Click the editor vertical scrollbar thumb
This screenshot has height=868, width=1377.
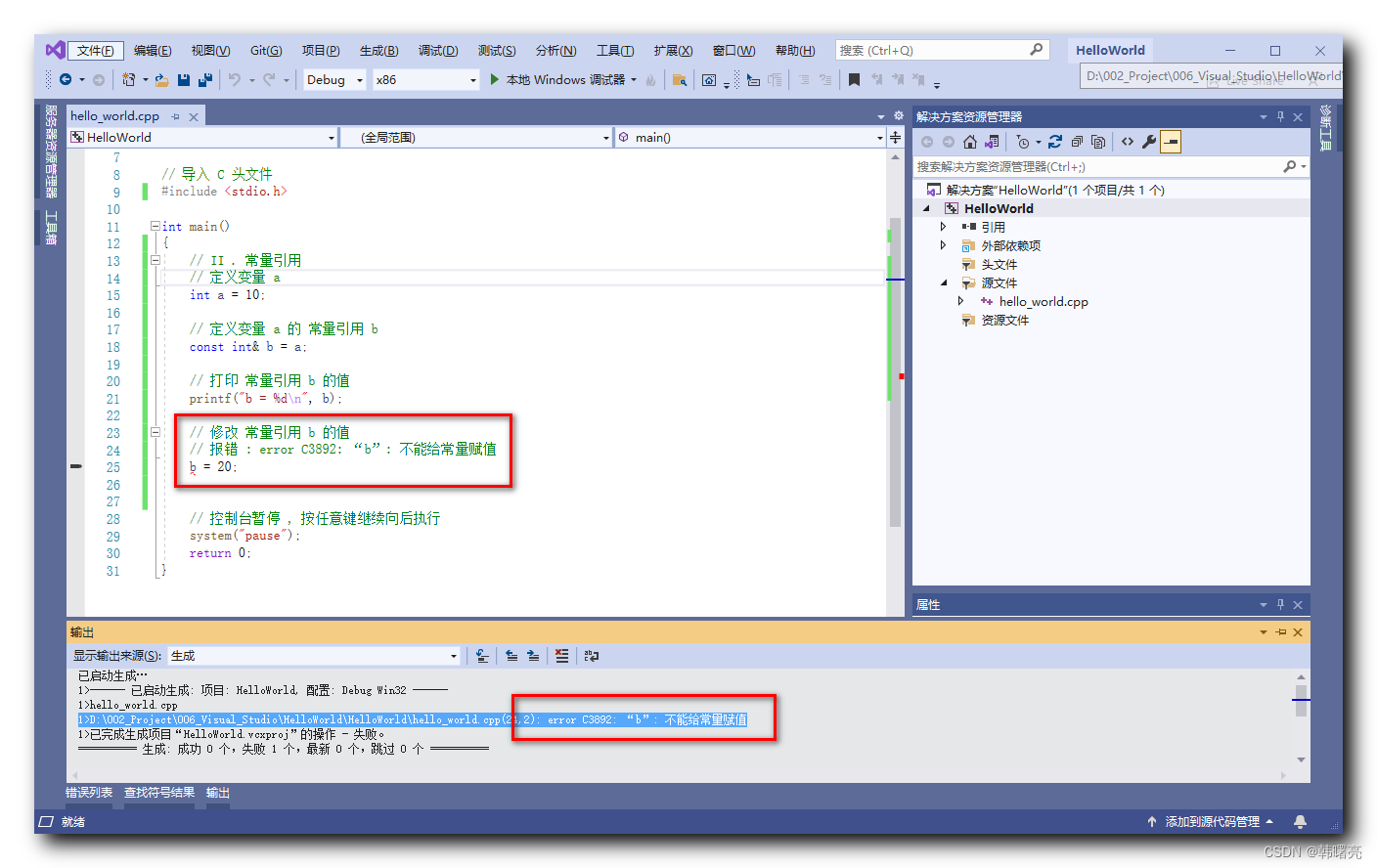[895, 371]
